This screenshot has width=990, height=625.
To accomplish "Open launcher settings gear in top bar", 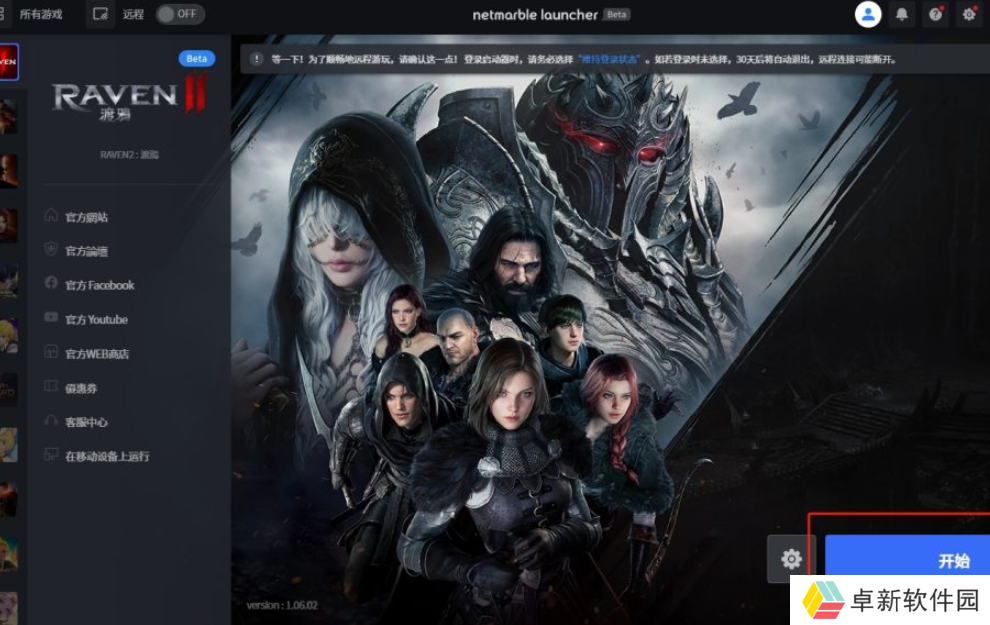I will [x=969, y=14].
